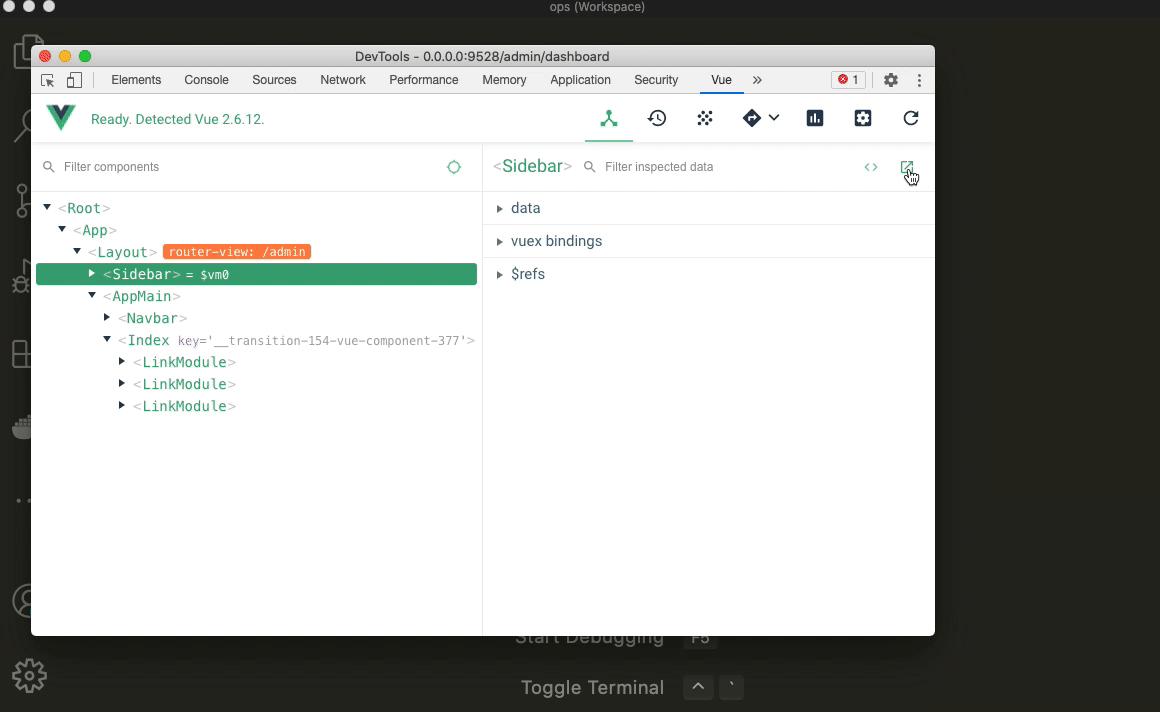Collapse the Root tree node
Viewport: 1160px width, 712px height.
pyautogui.click(x=47, y=207)
